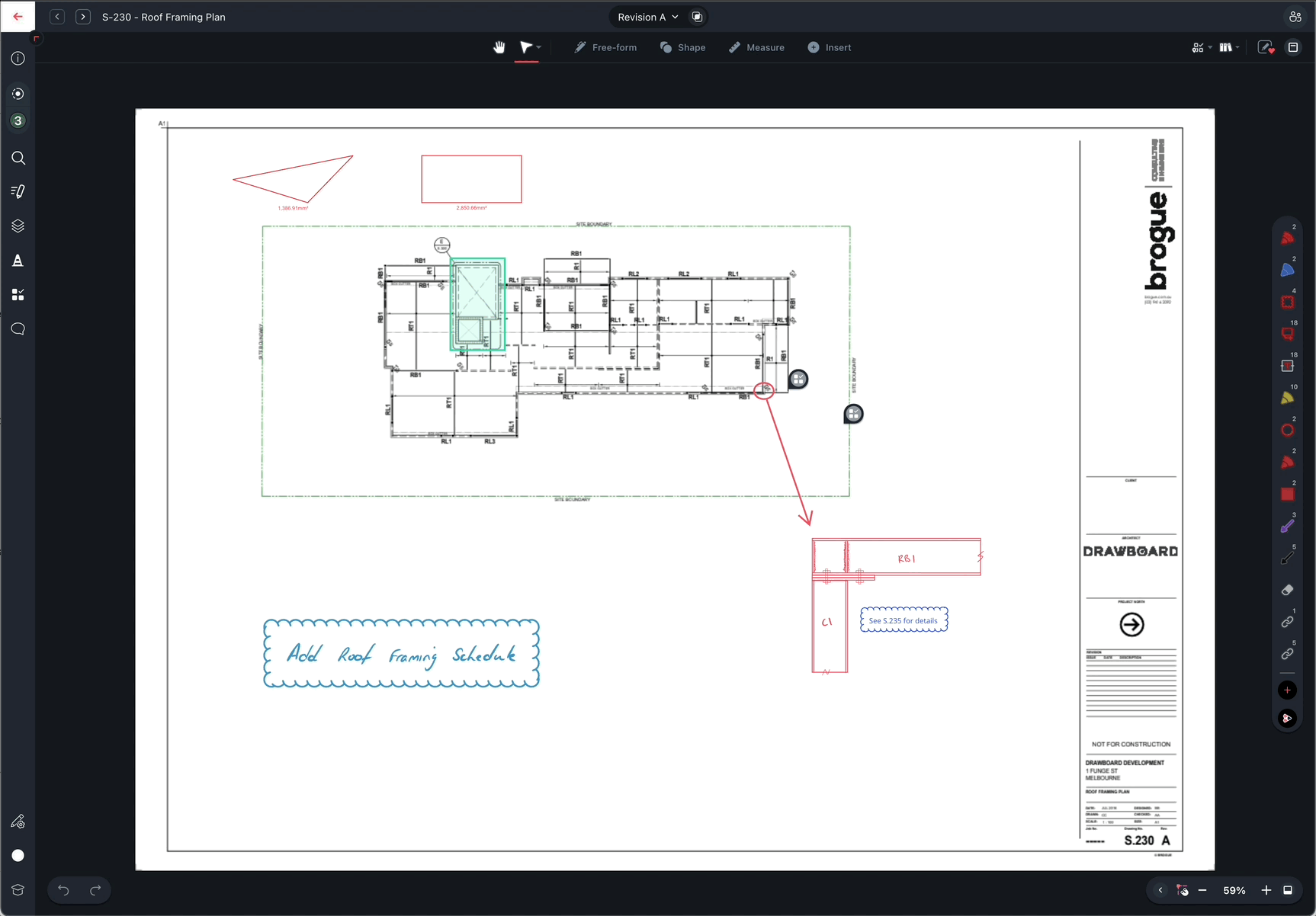Select the link tool labelled 5
The width and height of the screenshot is (1316, 916).
click(x=1287, y=654)
